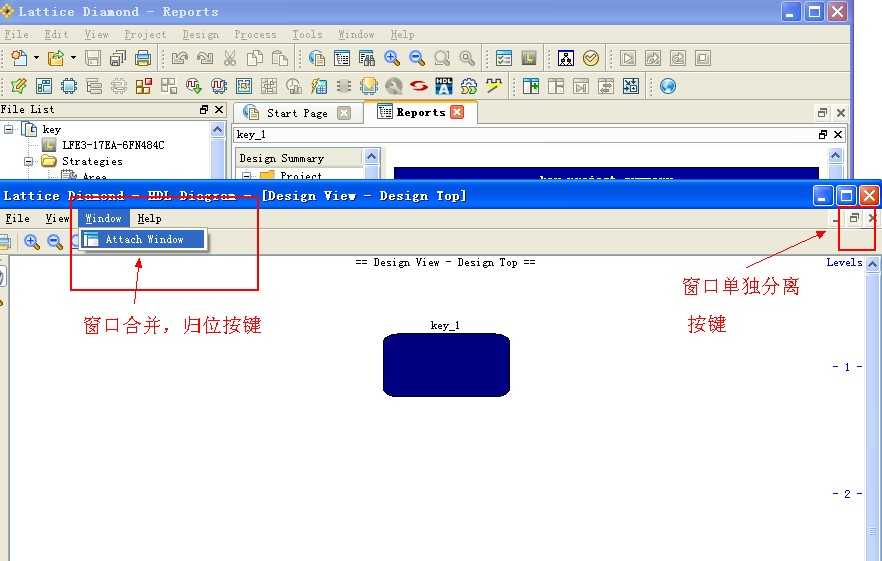882x561 pixels.
Task: Float the key_1 report pane
Action: 823,134
